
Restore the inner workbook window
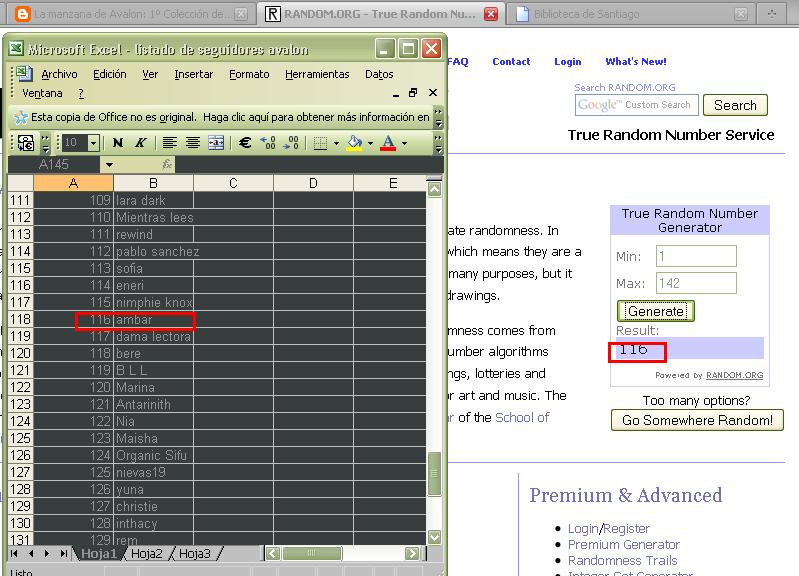coord(413,92)
